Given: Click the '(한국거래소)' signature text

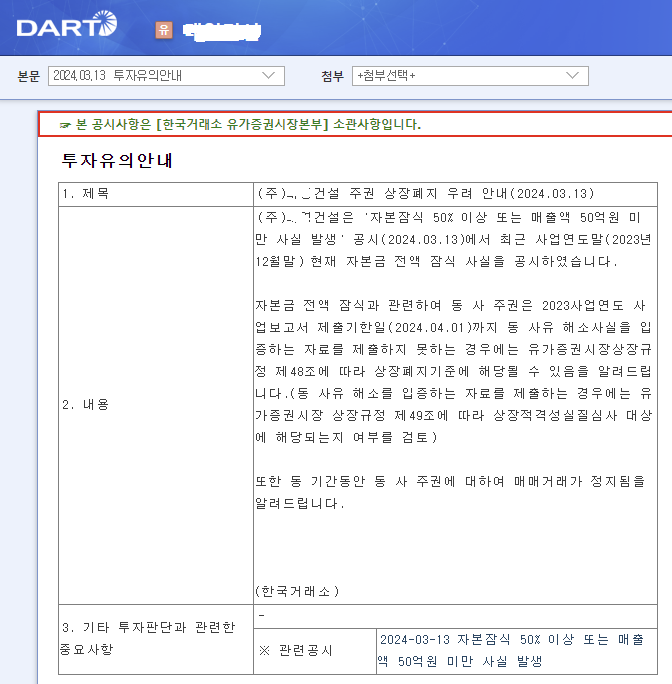Looking at the screenshot, I should click(x=297, y=592).
